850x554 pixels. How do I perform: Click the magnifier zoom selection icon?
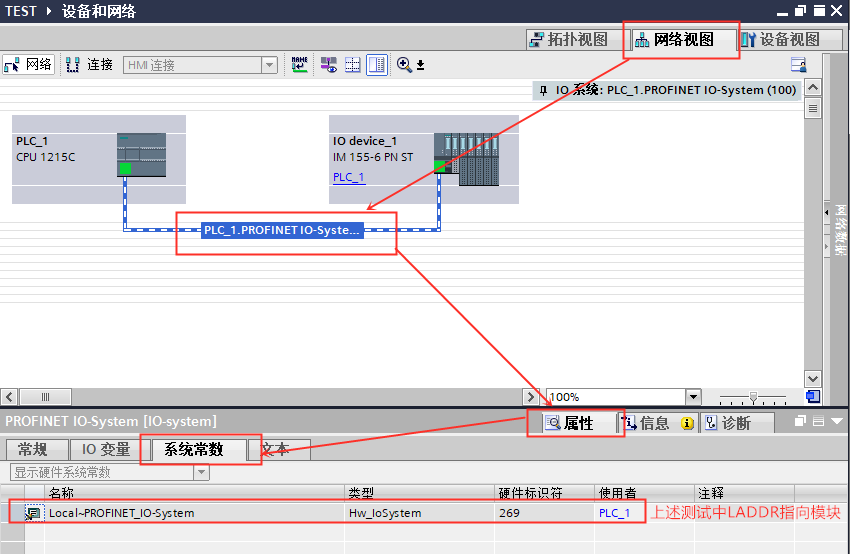tap(404, 65)
